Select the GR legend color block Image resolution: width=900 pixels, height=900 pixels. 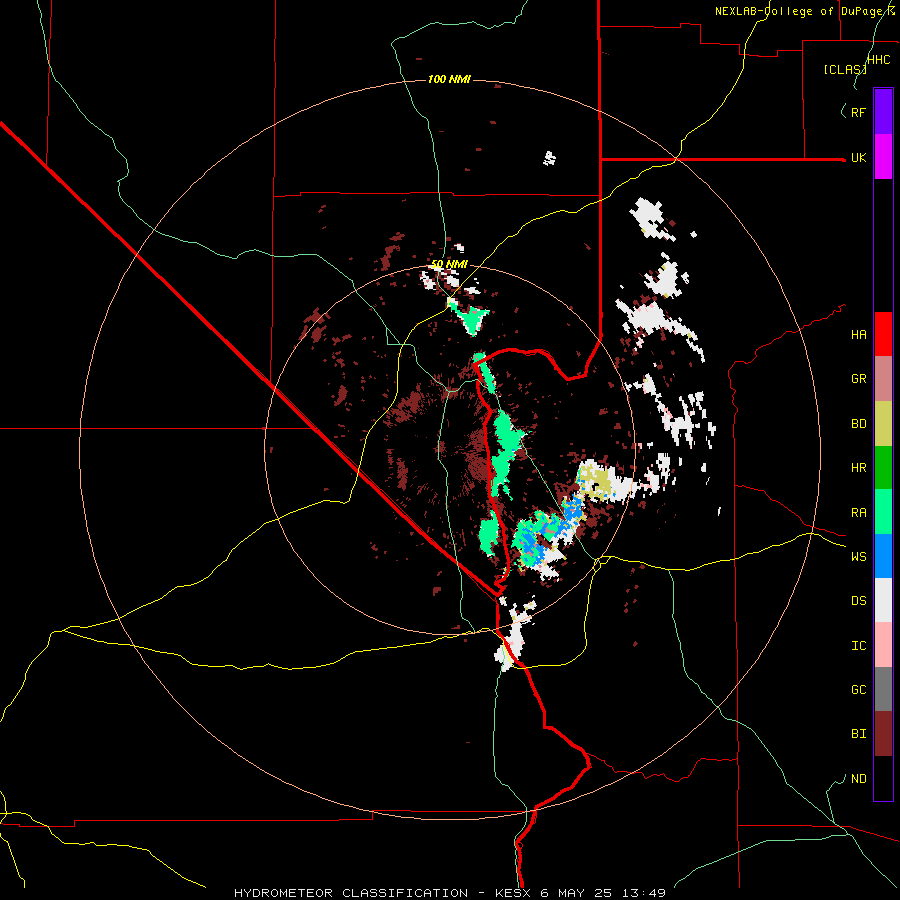point(883,379)
